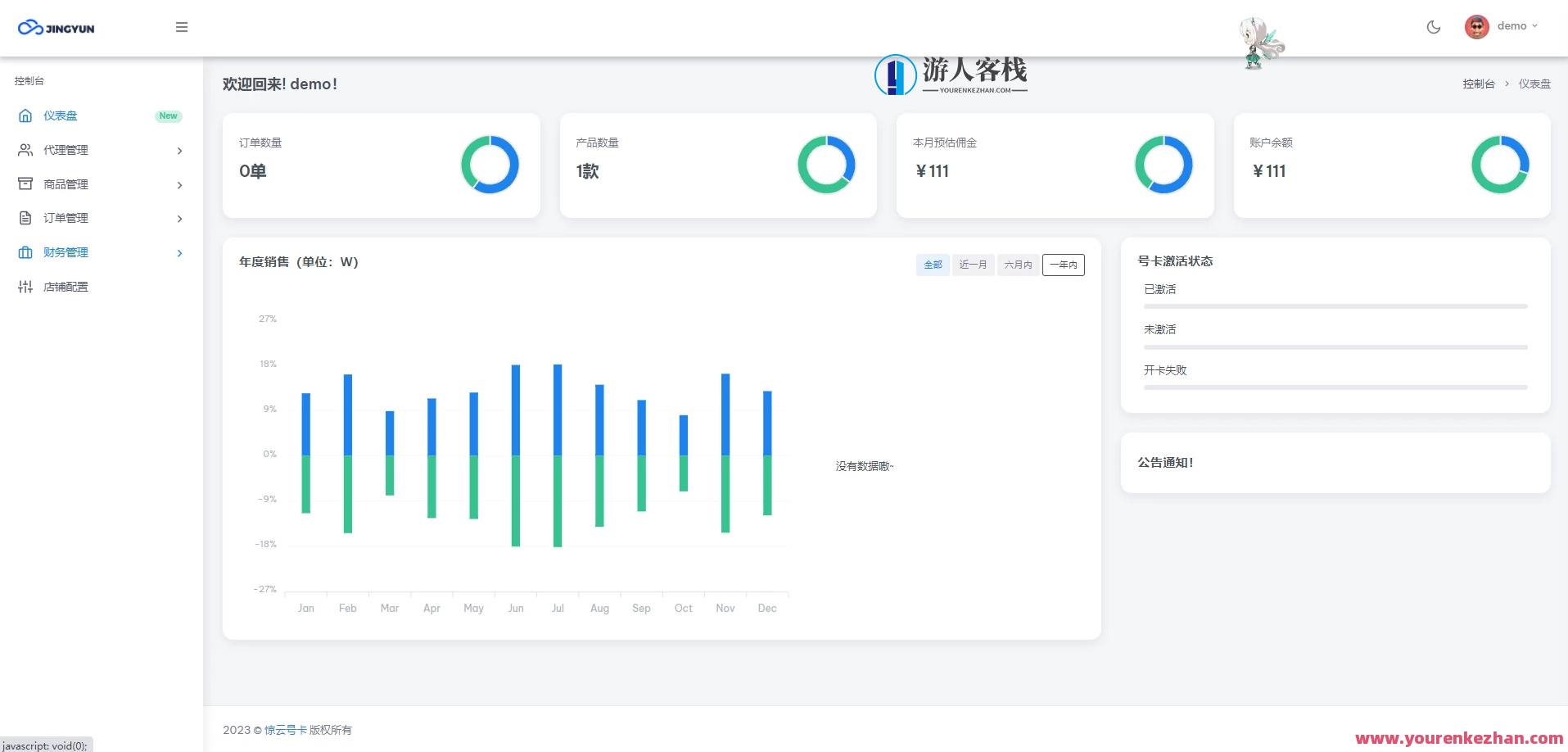Switch to the 六月内 chart view
1568x752 pixels.
pyautogui.click(x=1018, y=265)
